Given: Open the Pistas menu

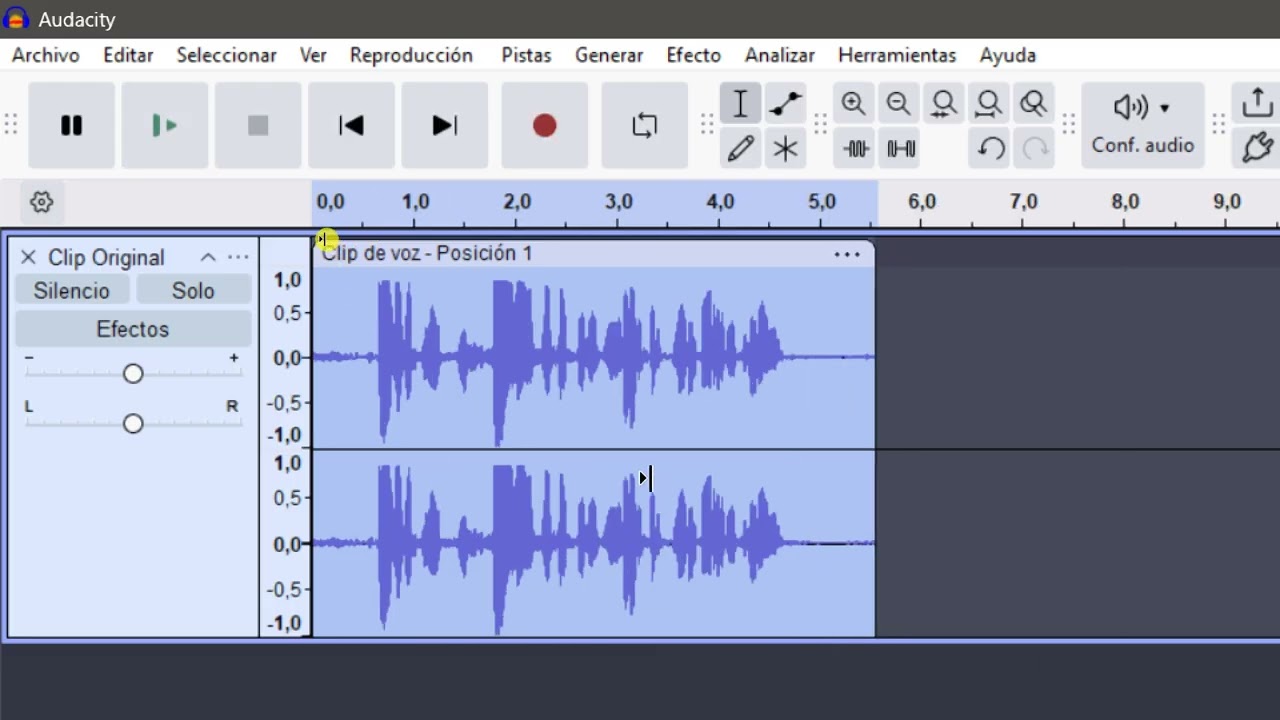Looking at the screenshot, I should pos(526,55).
